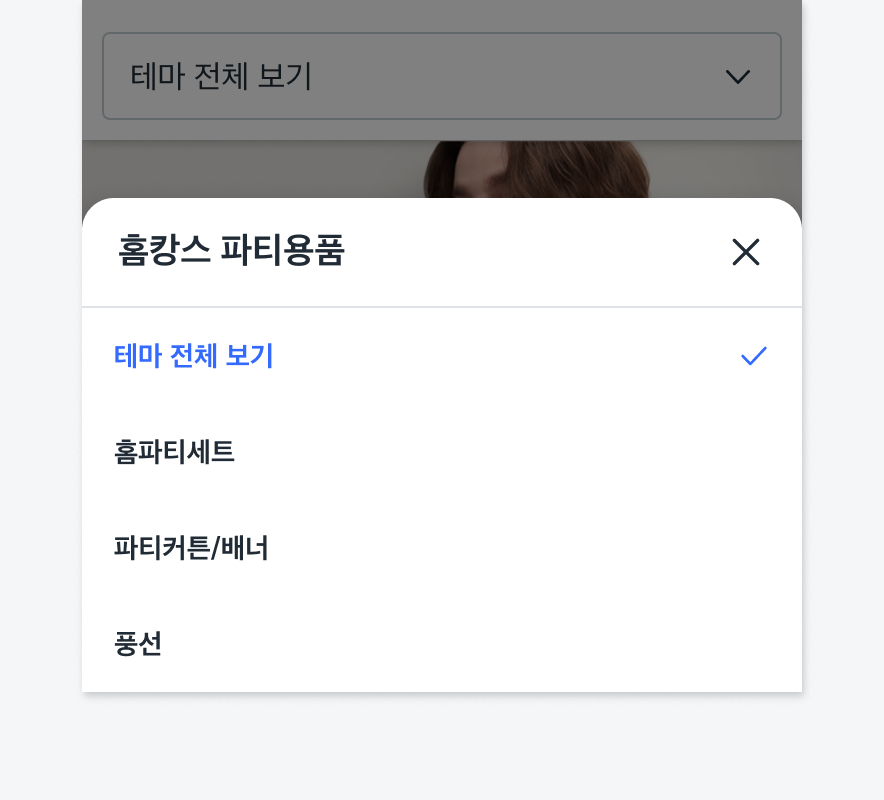Click the light gray area below the sheet
The width and height of the screenshot is (884, 800).
(441, 748)
